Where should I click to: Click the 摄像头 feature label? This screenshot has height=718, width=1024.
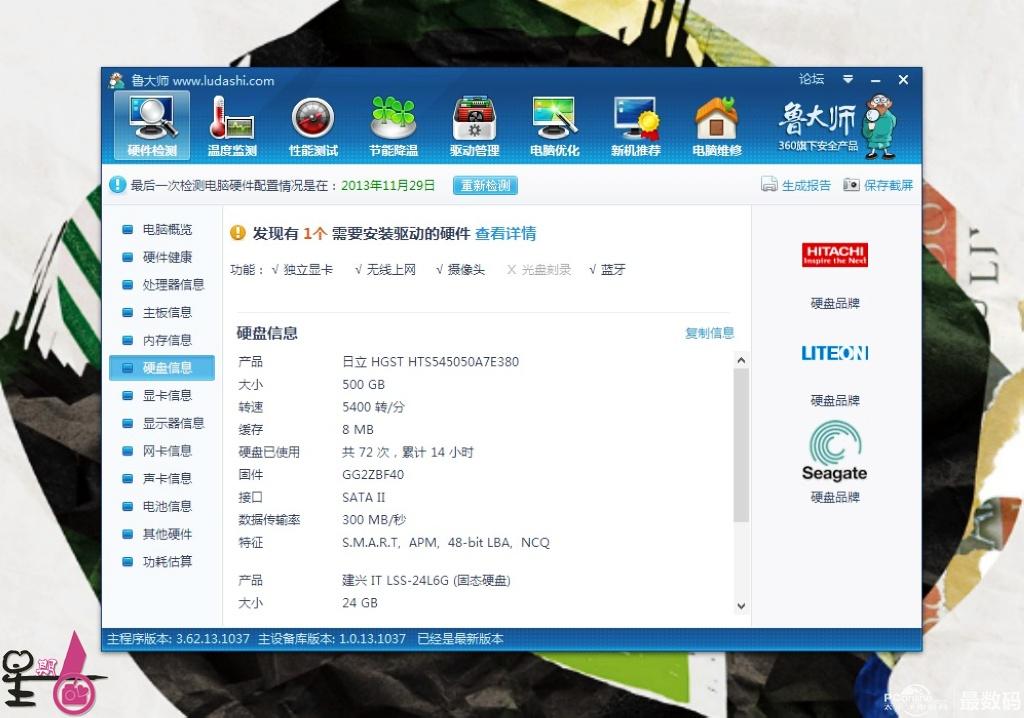point(466,269)
